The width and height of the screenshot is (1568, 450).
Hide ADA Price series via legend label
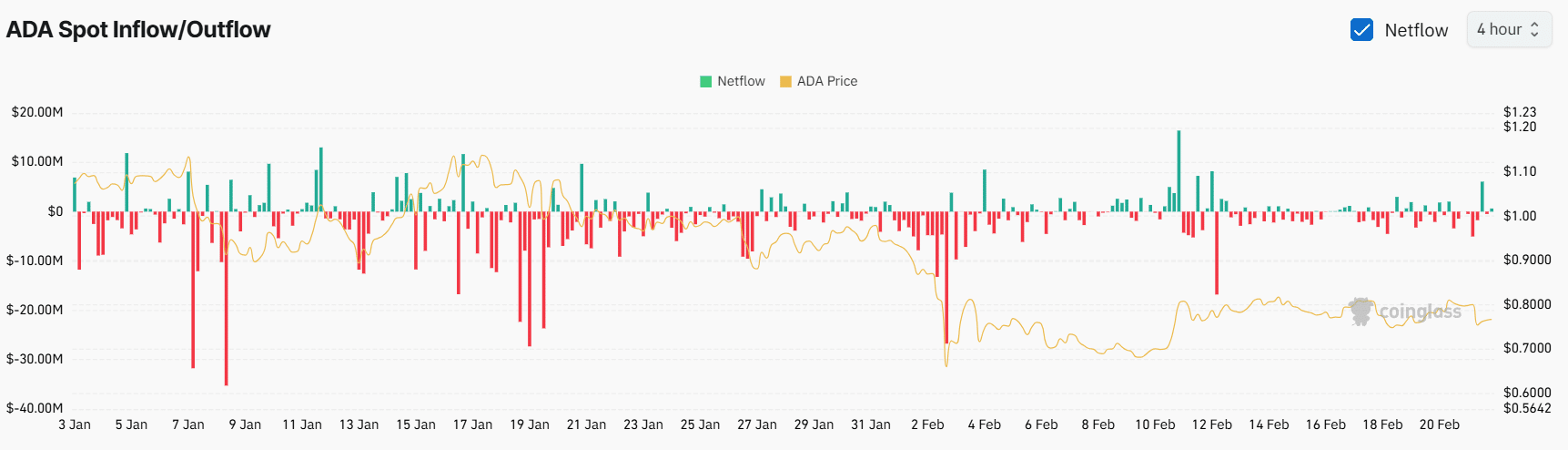[826, 81]
